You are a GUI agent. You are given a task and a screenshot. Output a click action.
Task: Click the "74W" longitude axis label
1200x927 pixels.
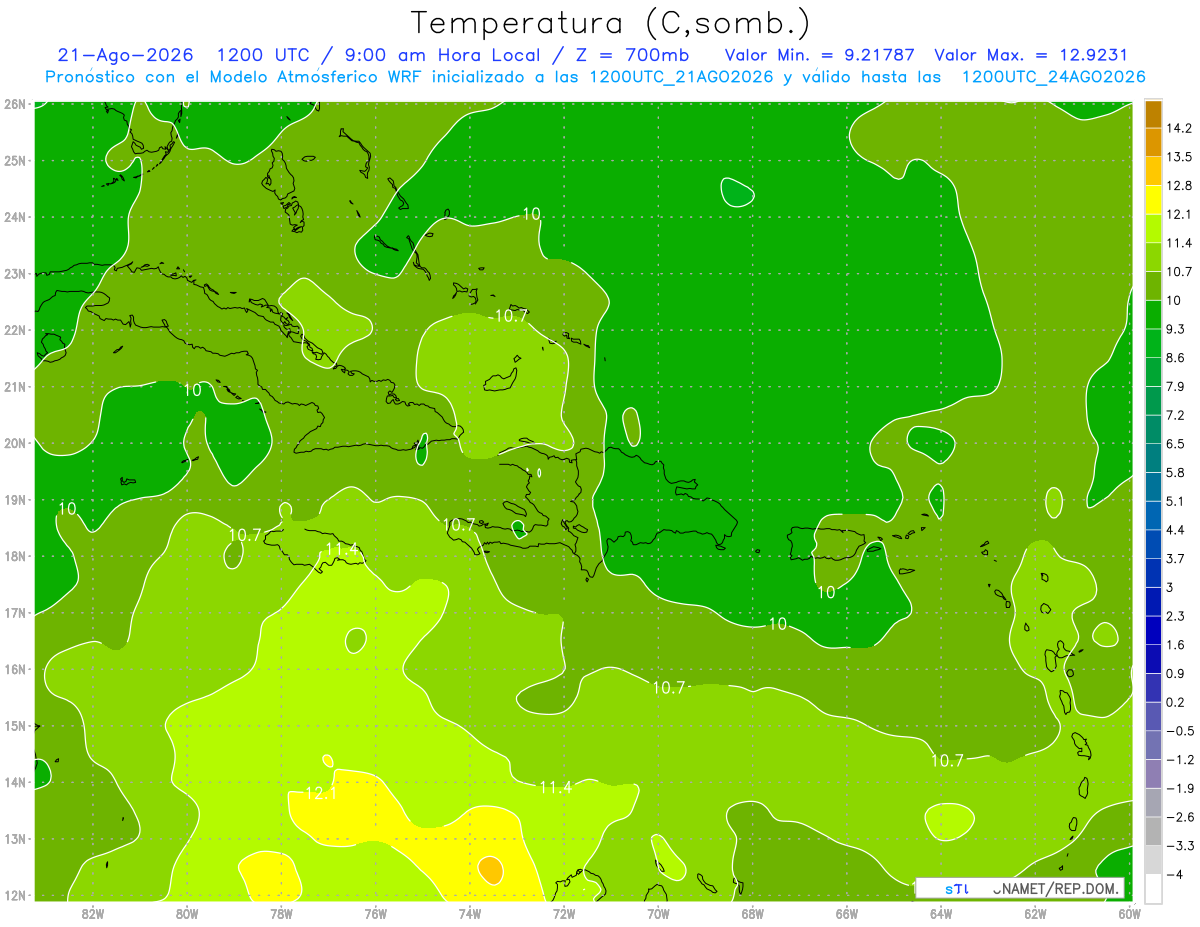470,913
